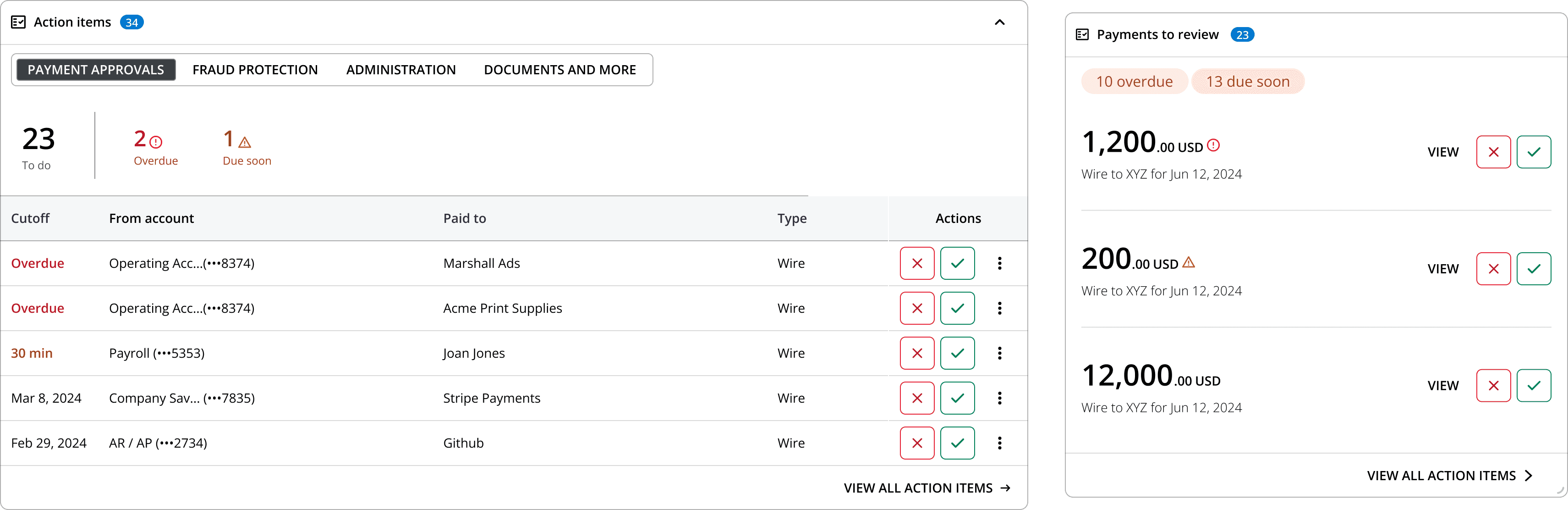Click the overdue alert icon beside 1,200.00 USD

(1213, 145)
